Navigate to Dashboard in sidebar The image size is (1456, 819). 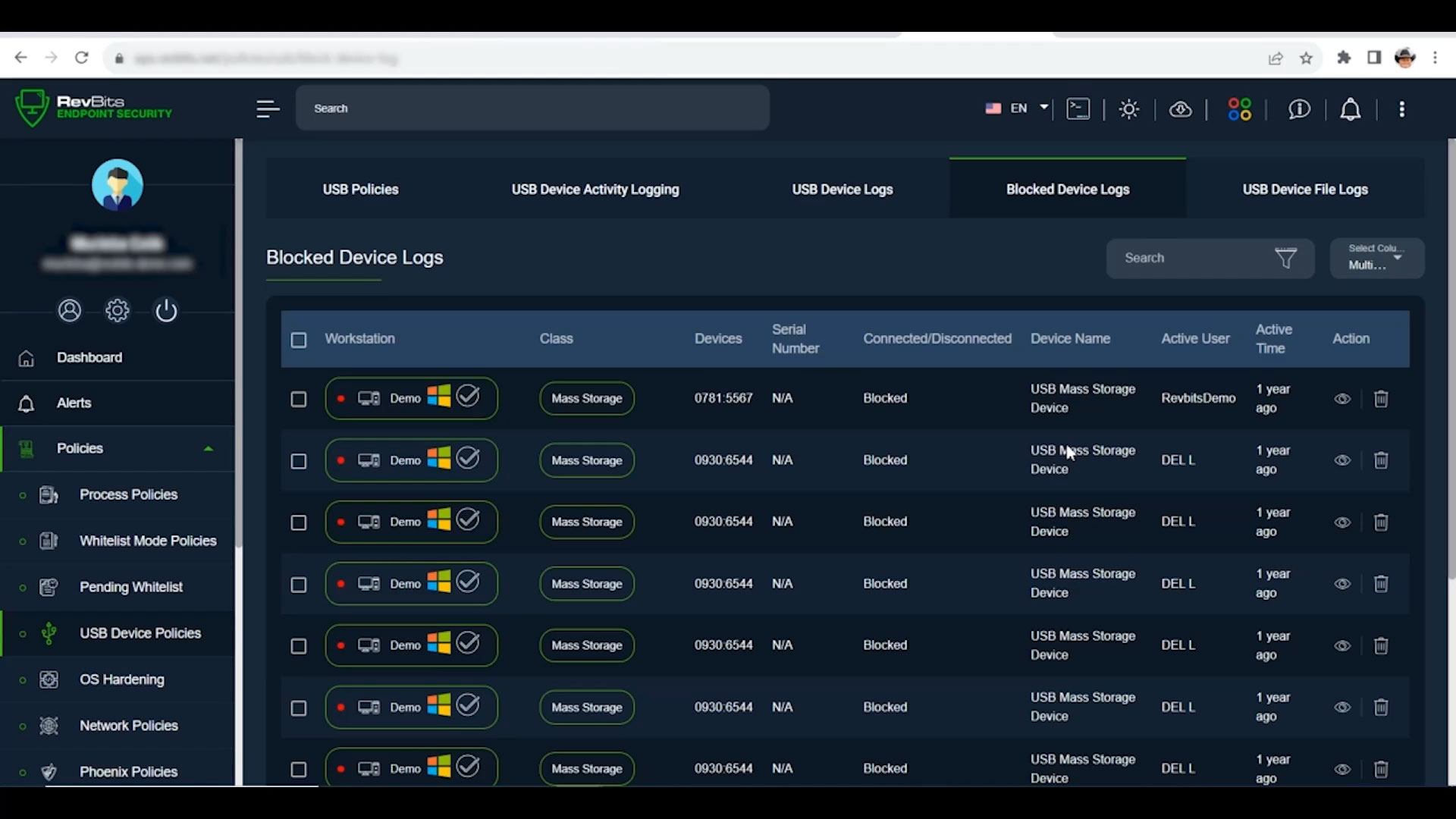[x=89, y=357]
